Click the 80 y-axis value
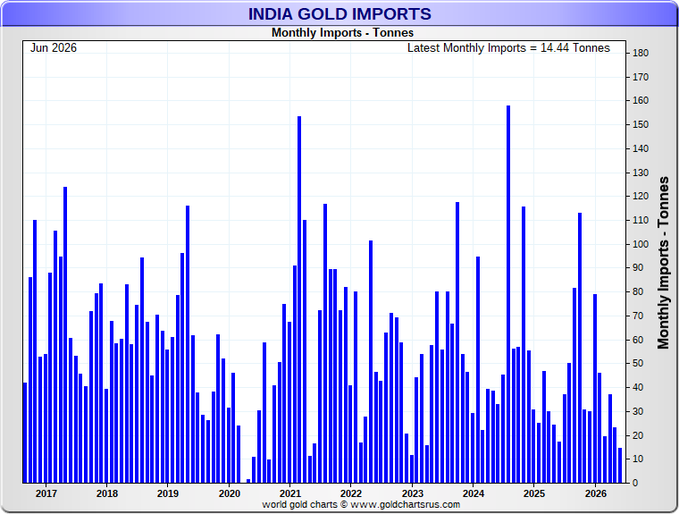 (638, 292)
